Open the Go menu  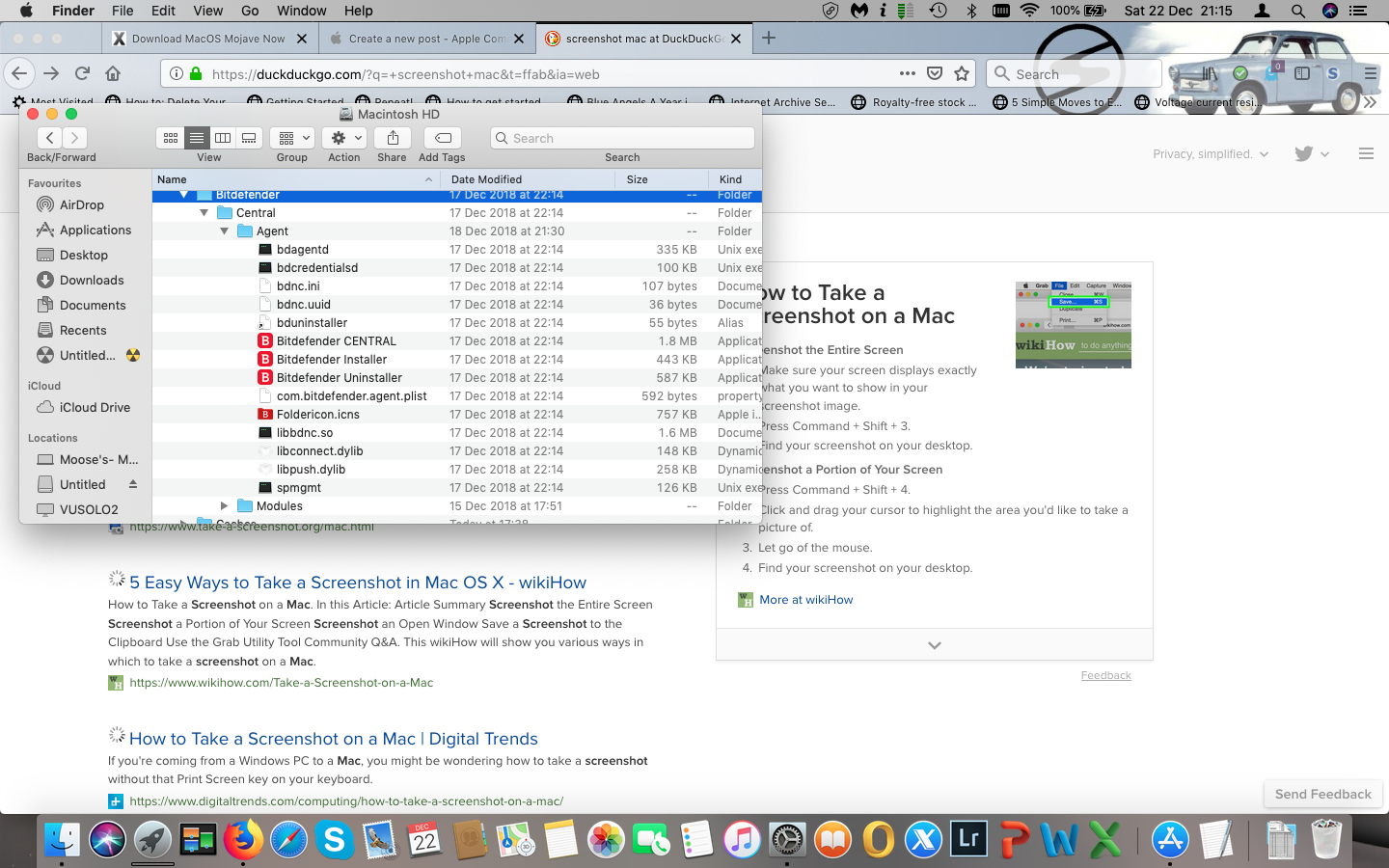(250, 11)
